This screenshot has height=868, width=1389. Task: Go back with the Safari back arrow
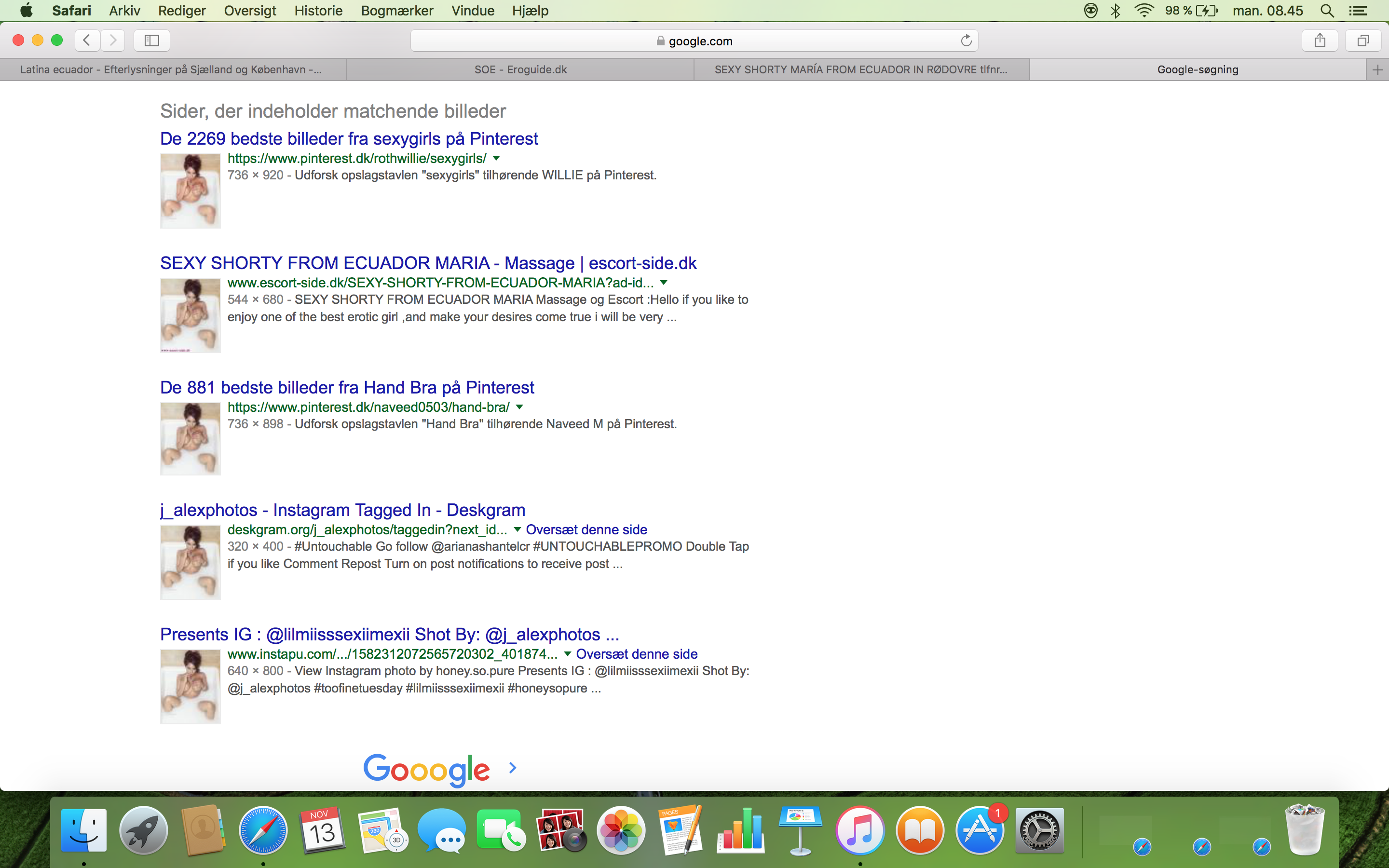[x=87, y=40]
